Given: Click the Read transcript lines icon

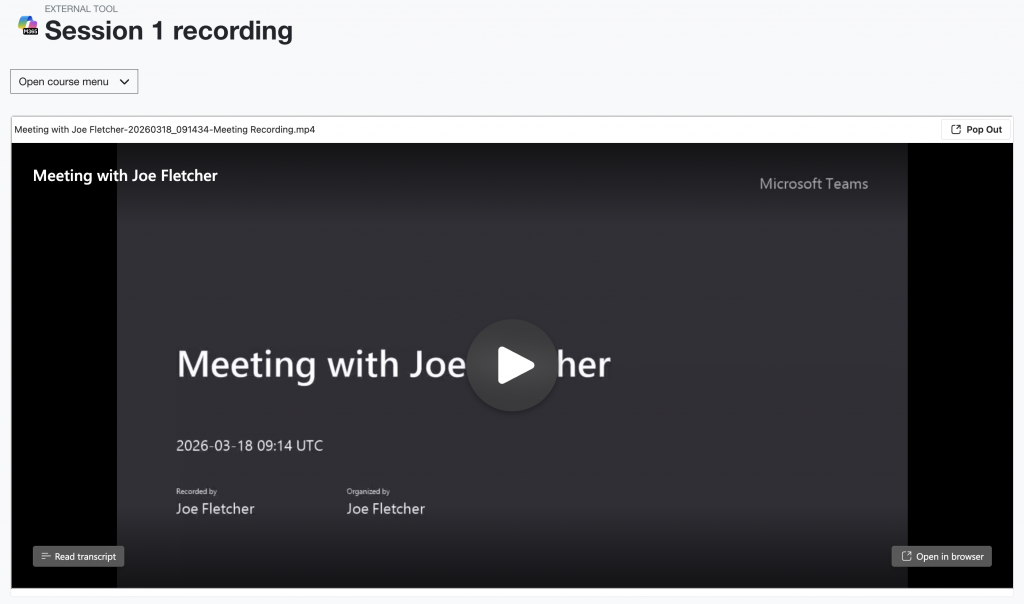Looking at the screenshot, I should tap(46, 556).
